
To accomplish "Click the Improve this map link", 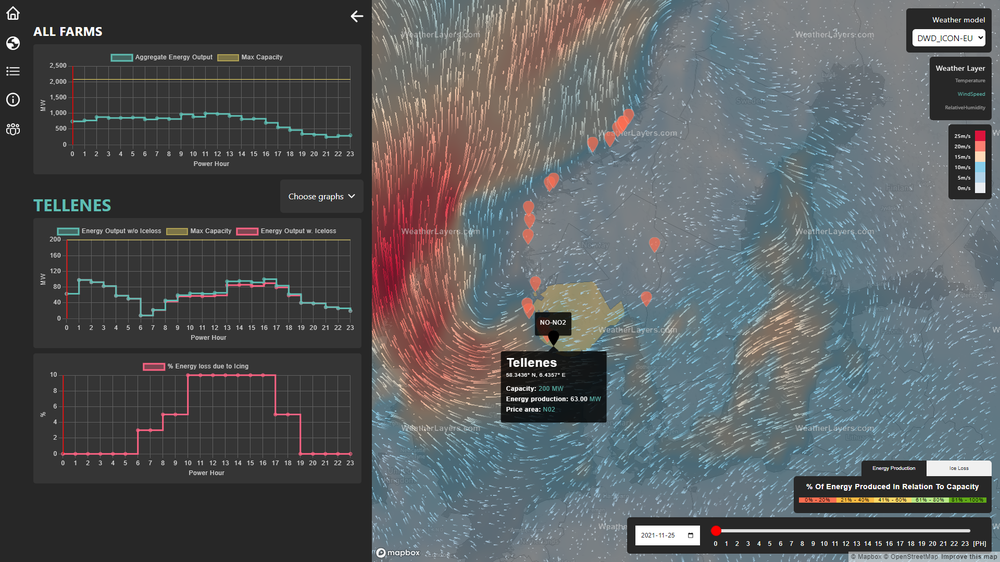I will tap(968, 557).
